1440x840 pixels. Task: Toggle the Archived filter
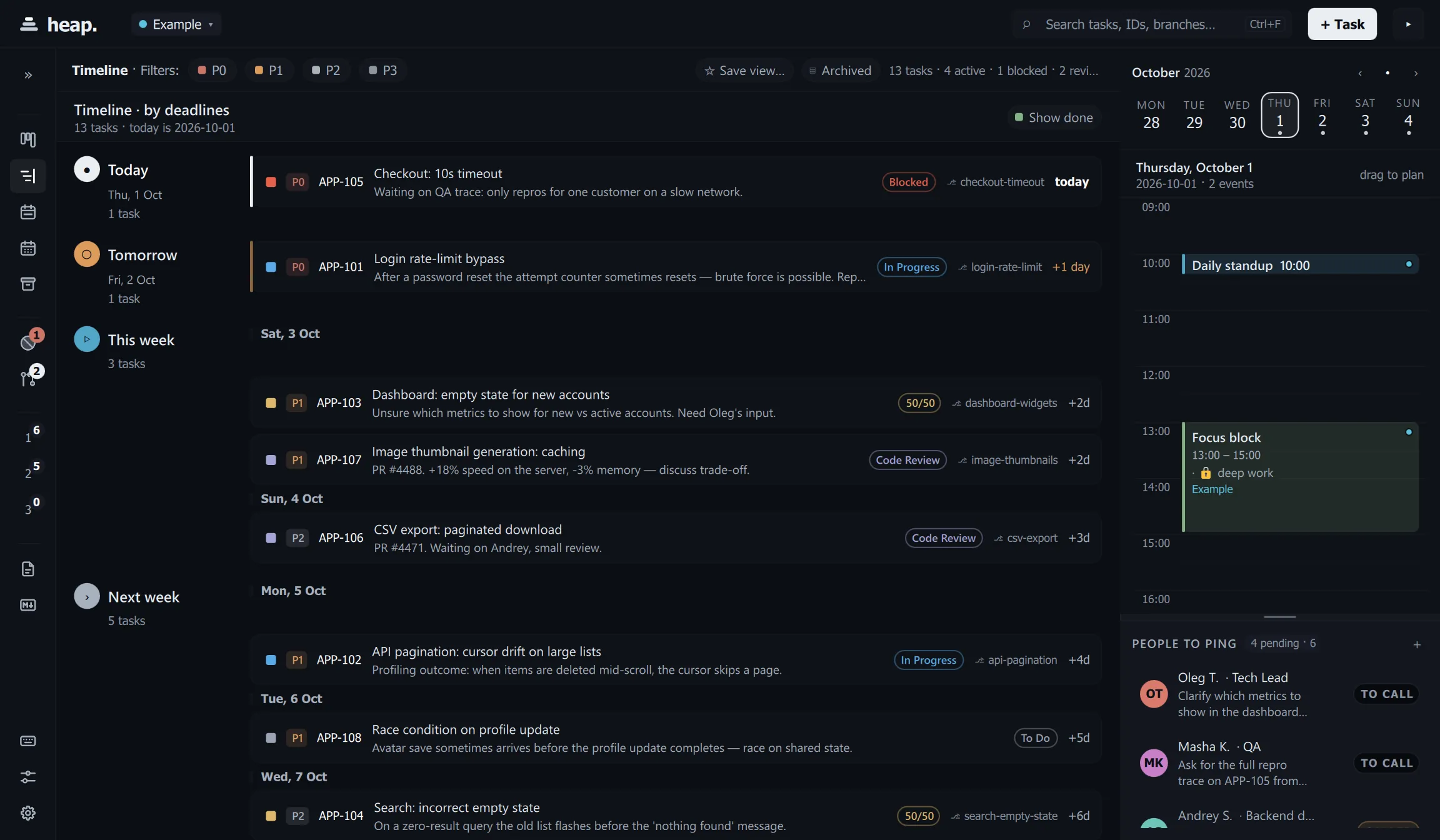tap(840, 71)
